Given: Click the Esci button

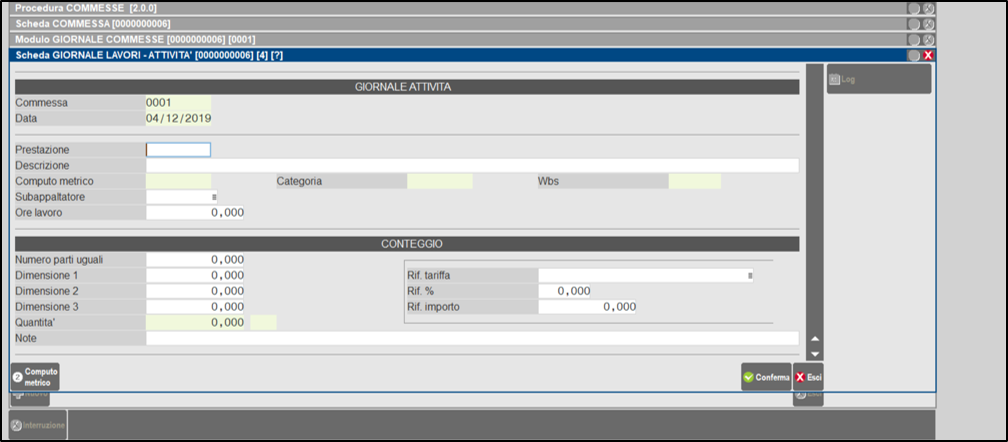Looking at the screenshot, I should (x=808, y=377).
